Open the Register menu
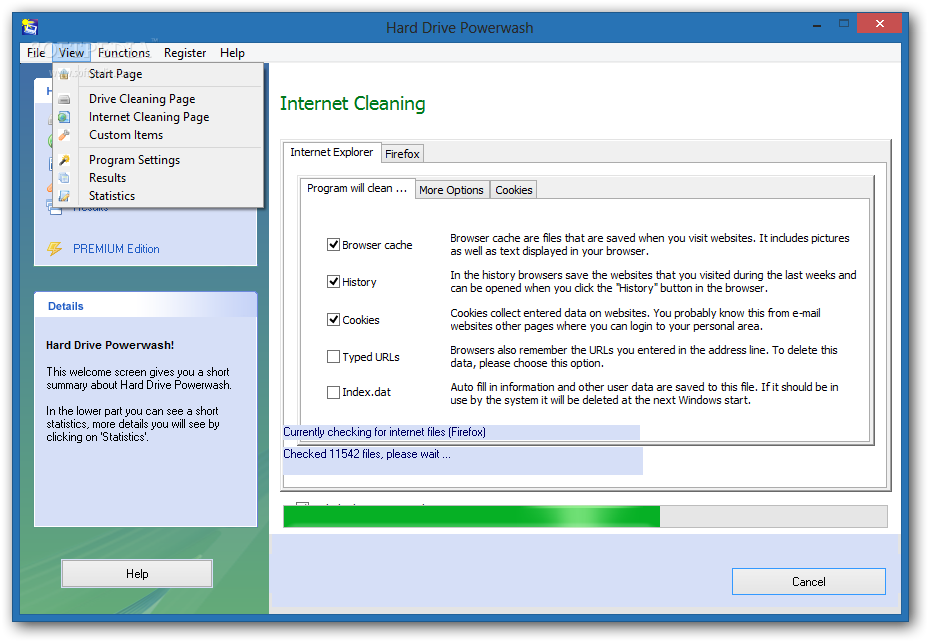Viewport: 929px width, 642px height. (x=185, y=53)
